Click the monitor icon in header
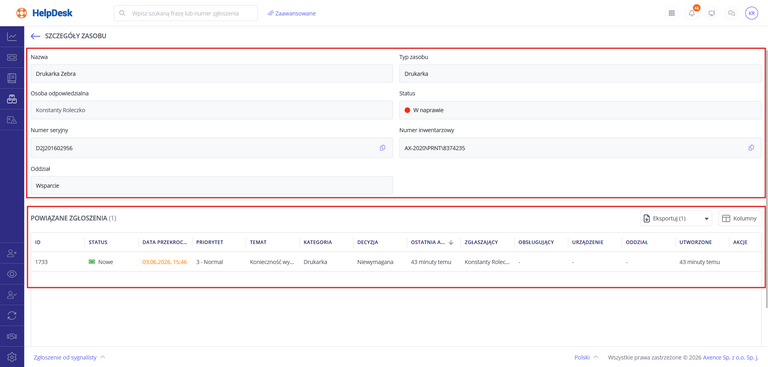The width and height of the screenshot is (768, 367). [712, 13]
